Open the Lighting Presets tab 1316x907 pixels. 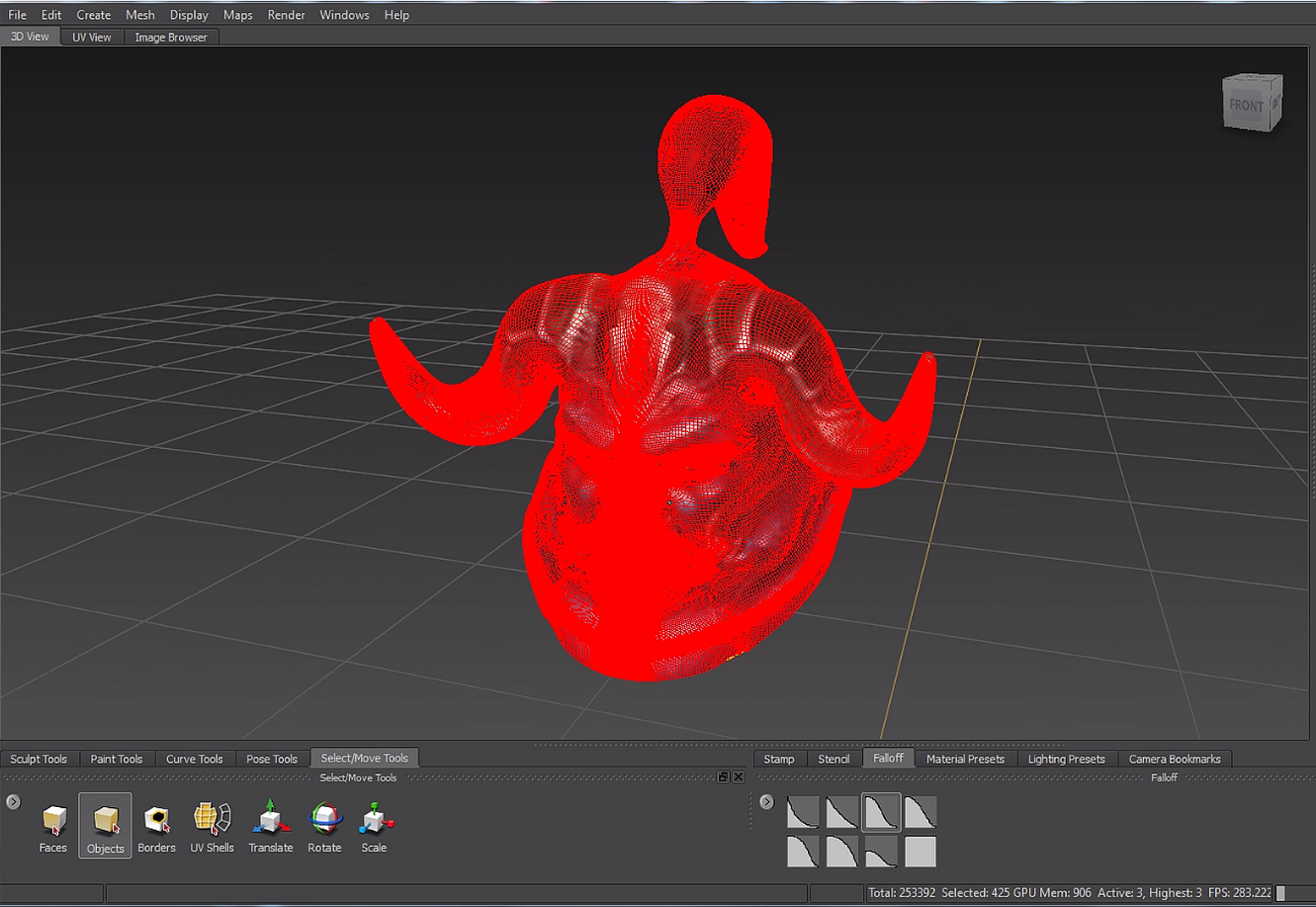(x=1066, y=758)
